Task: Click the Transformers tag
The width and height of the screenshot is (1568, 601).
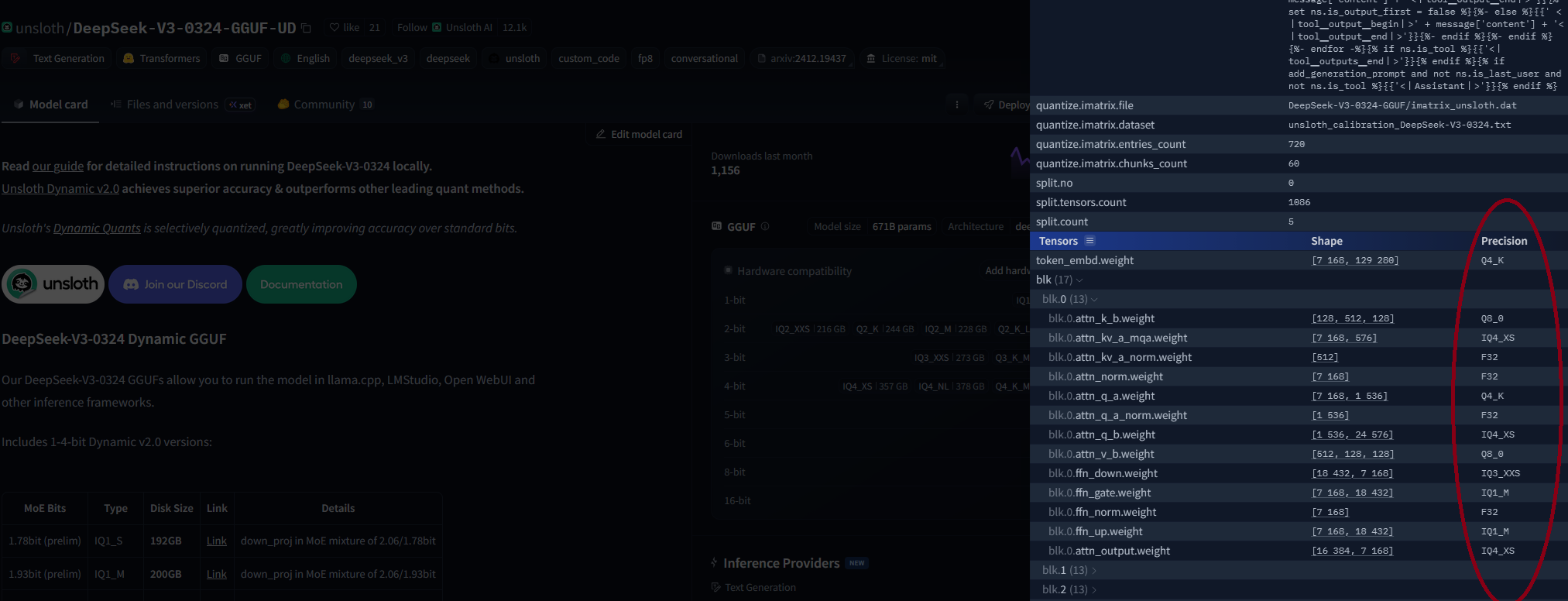Action: tap(161, 58)
